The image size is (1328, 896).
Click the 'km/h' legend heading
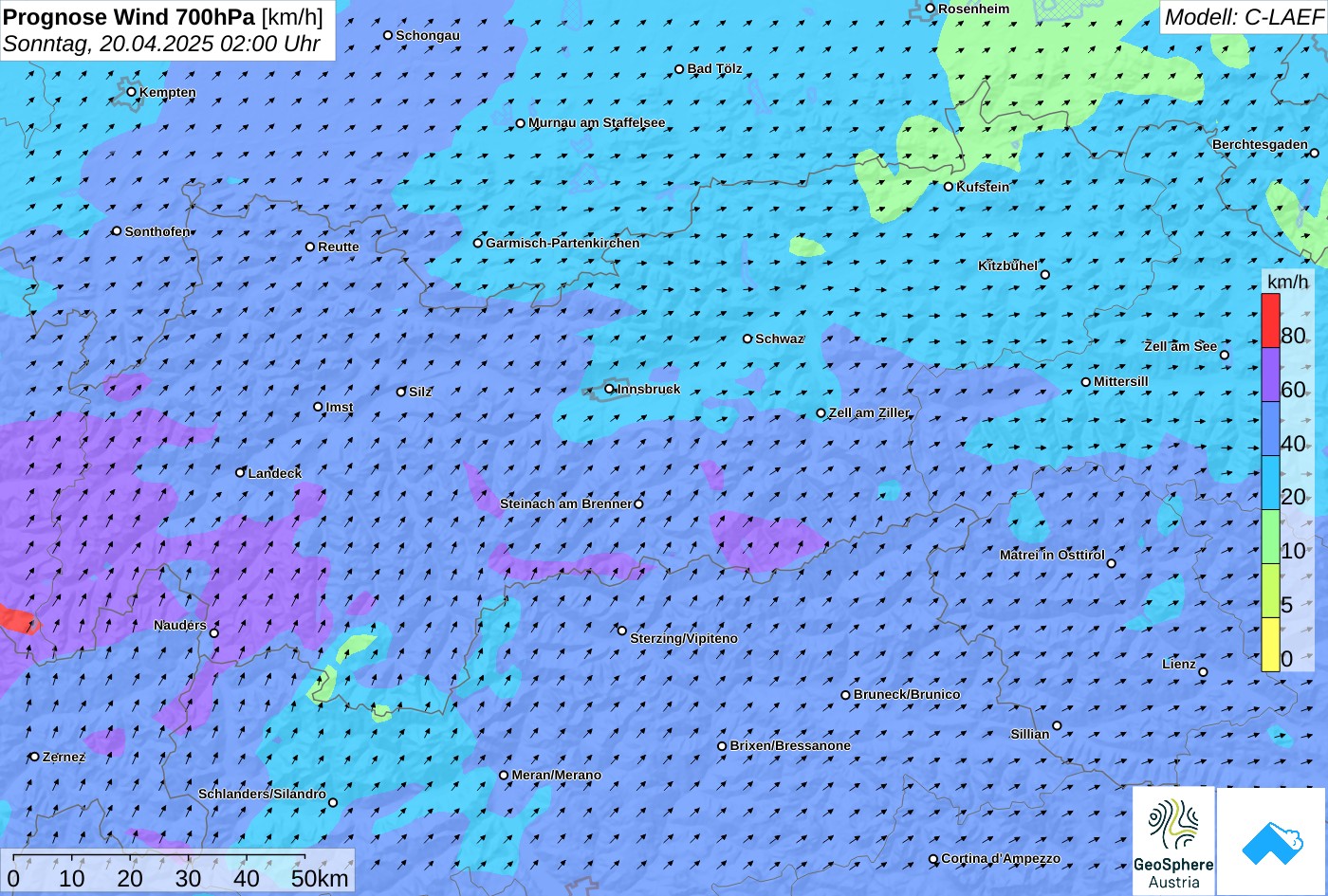pyautogui.click(x=1287, y=282)
